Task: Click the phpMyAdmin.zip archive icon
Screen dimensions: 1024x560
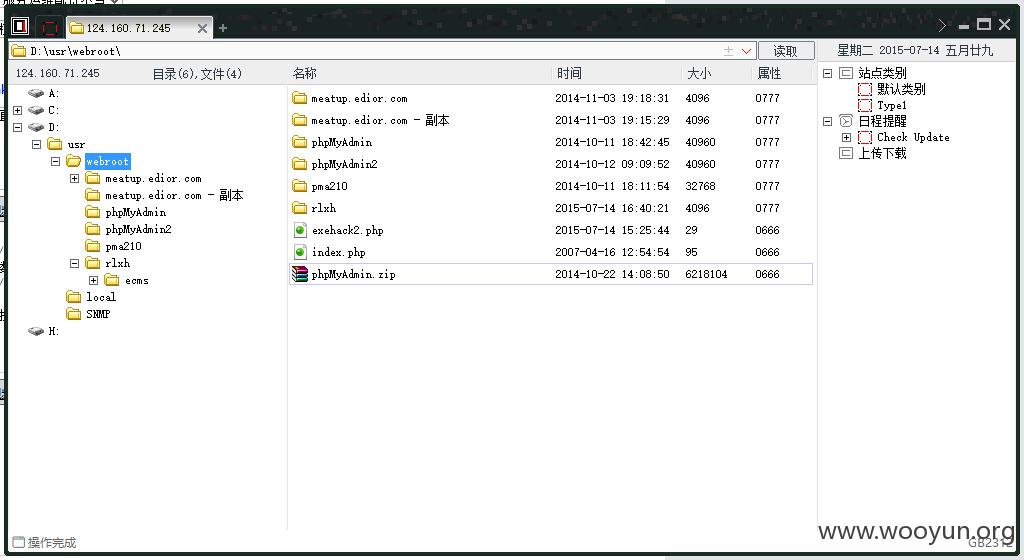Action: point(300,274)
